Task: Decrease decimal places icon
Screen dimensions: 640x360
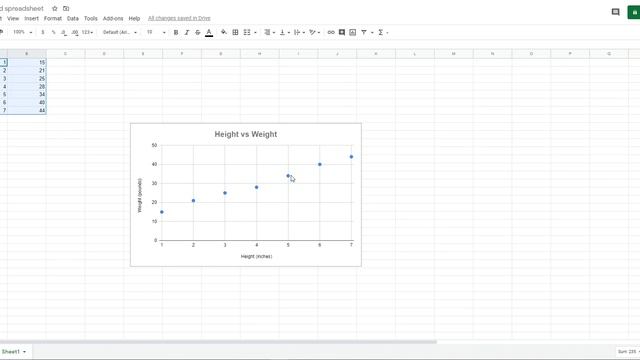Action: point(64,32)
